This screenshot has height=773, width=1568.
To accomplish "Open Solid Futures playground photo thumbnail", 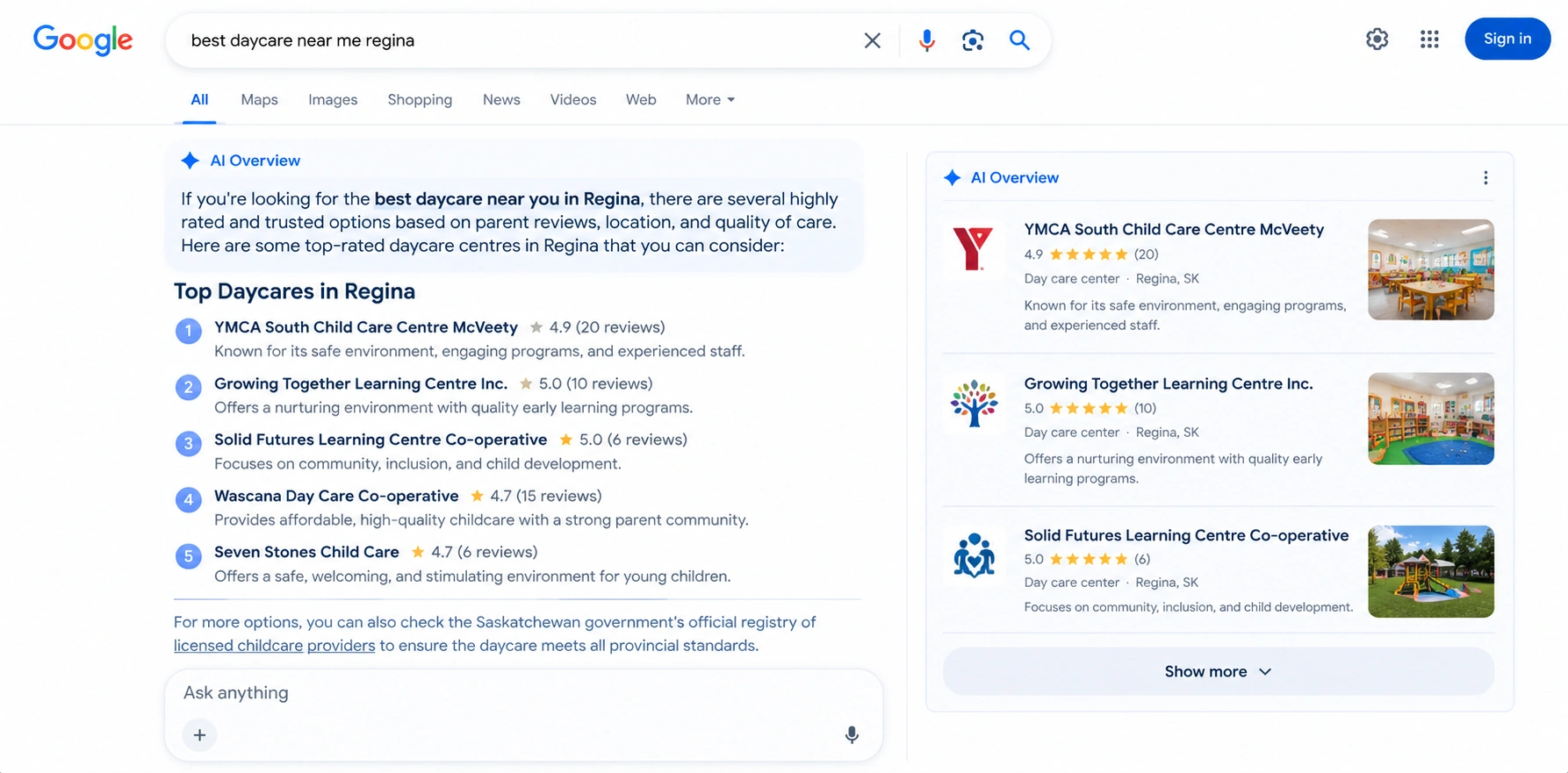I will (1431, 571).
